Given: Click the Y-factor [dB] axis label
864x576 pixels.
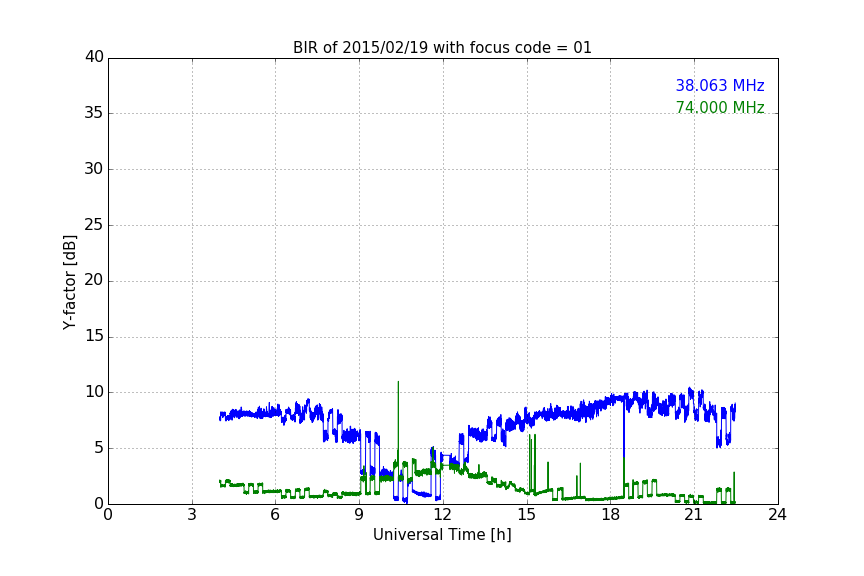Looking at the screenshot, I should [69, 282].
